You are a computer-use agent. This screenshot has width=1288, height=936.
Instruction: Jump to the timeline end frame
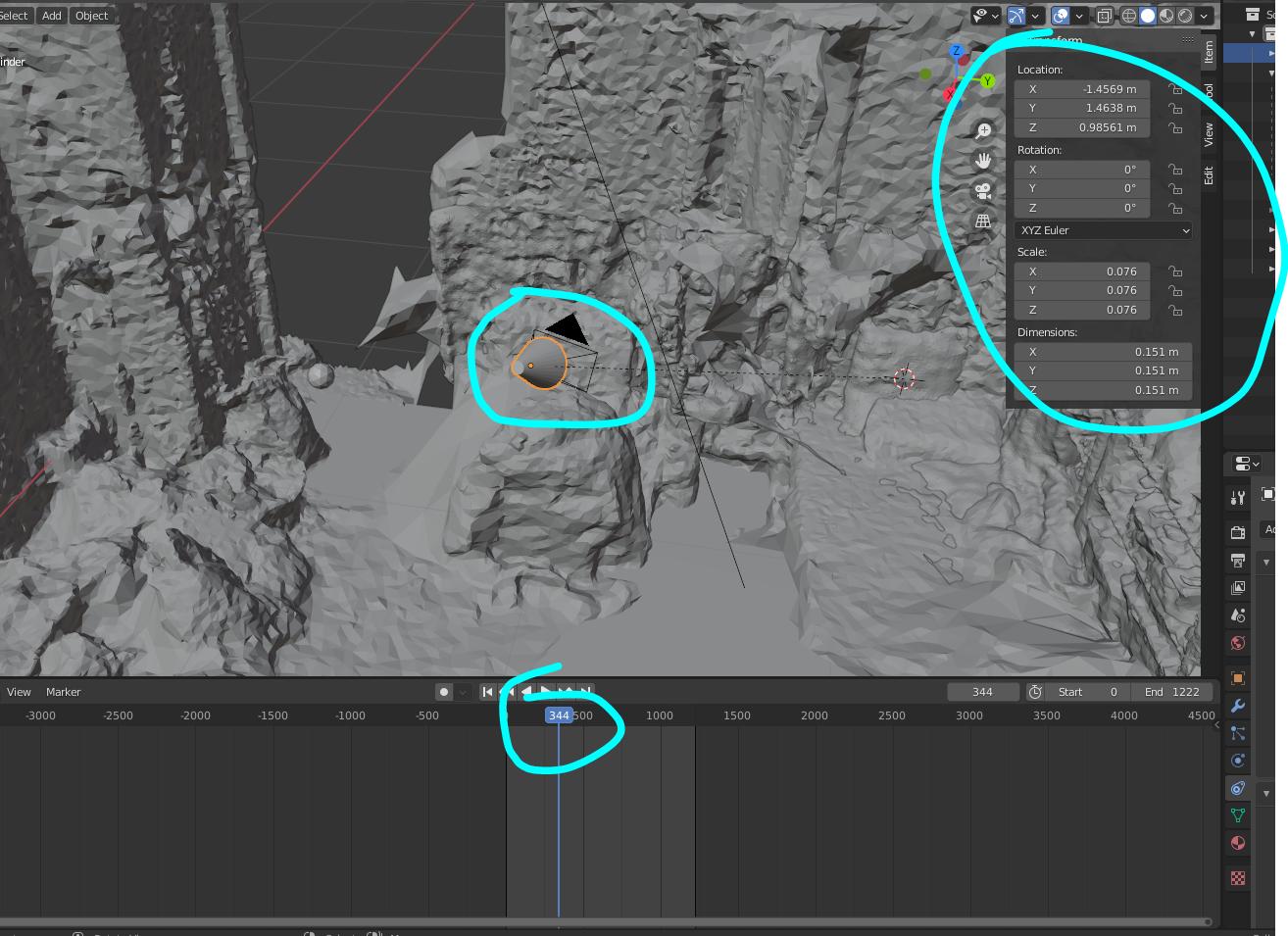click(585, 692)
